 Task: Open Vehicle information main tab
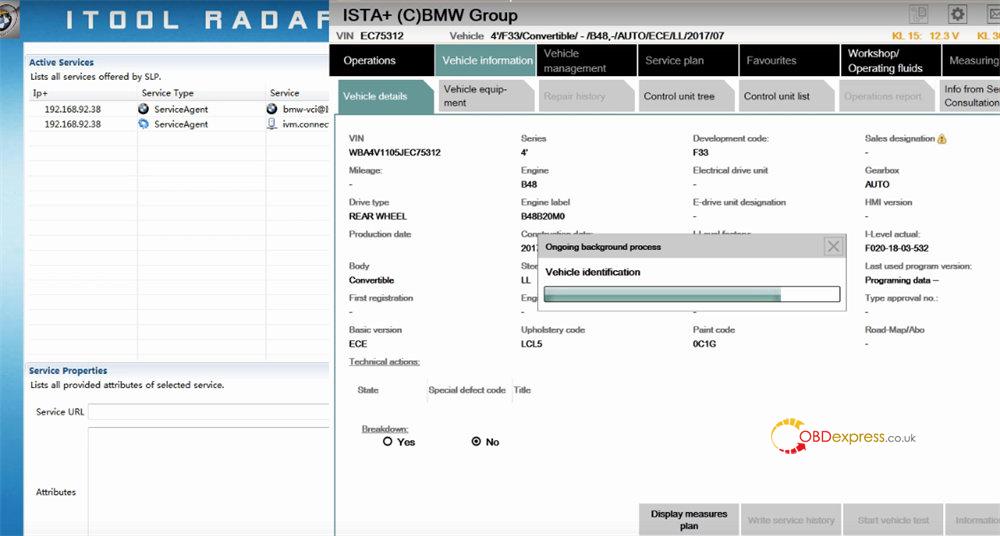[x=485, y=61]
